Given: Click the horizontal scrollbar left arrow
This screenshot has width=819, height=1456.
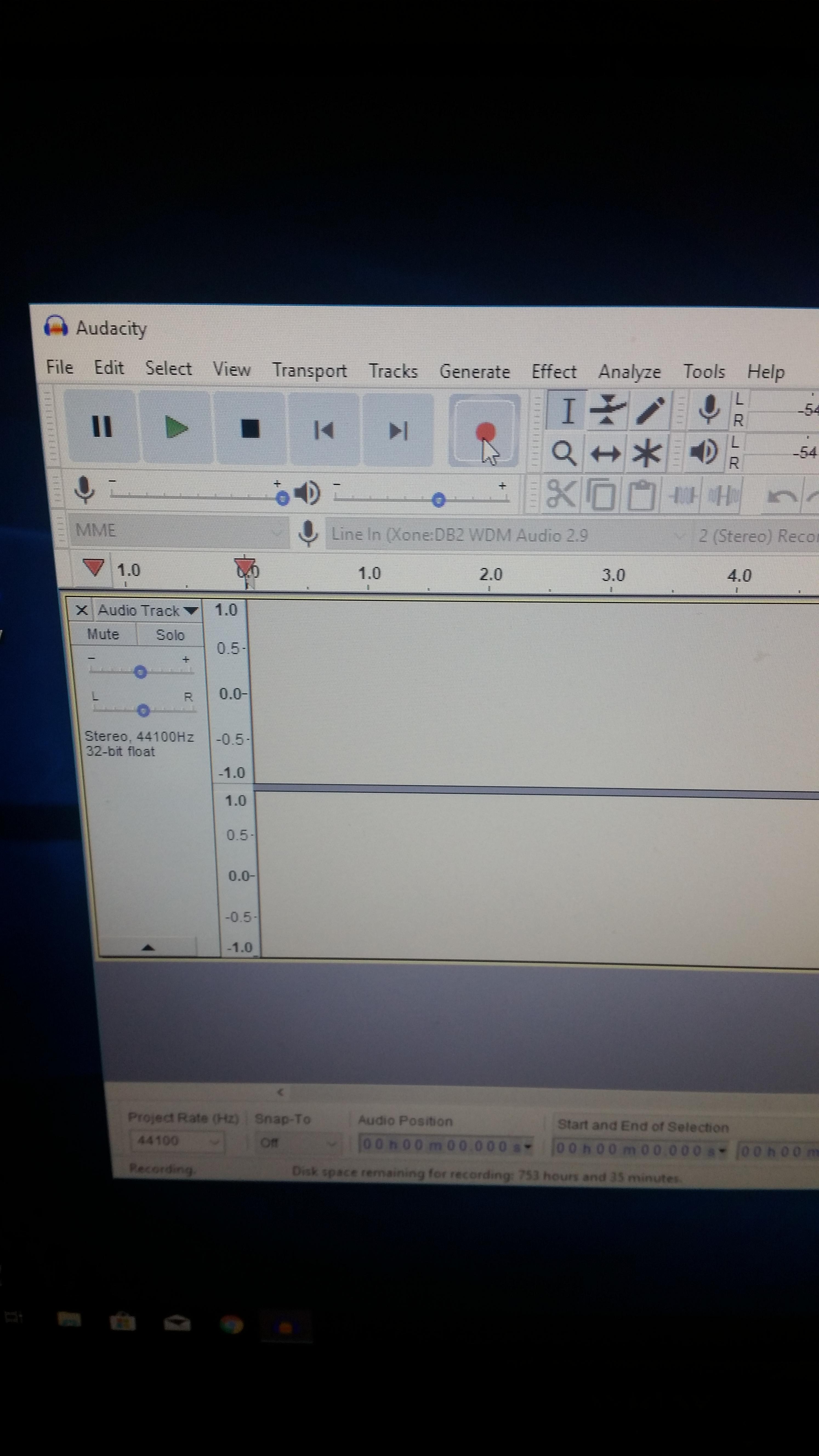Looking at the screenshot, I should (280, 1093).
